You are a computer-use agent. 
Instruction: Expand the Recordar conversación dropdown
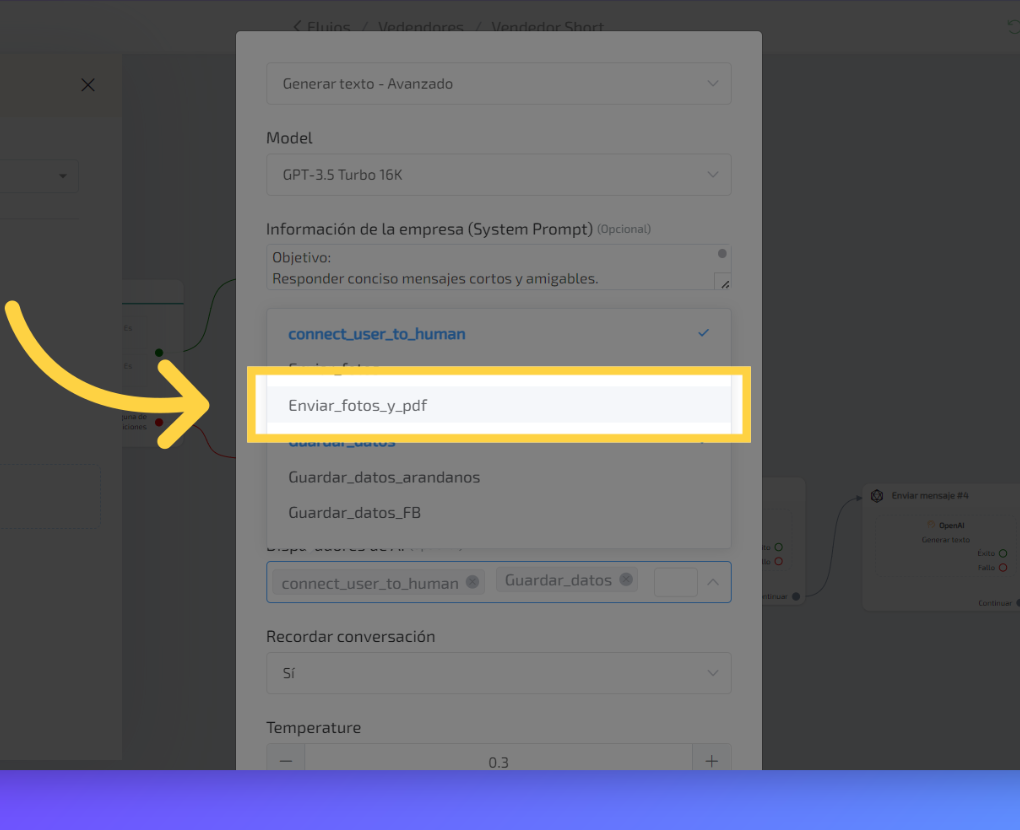(x=498, y=673)
